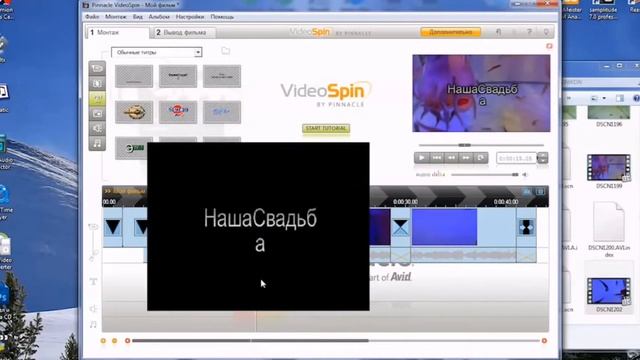Click the timeline view icon at ruler right
The image size is (640, 360).
click(527, 191)
